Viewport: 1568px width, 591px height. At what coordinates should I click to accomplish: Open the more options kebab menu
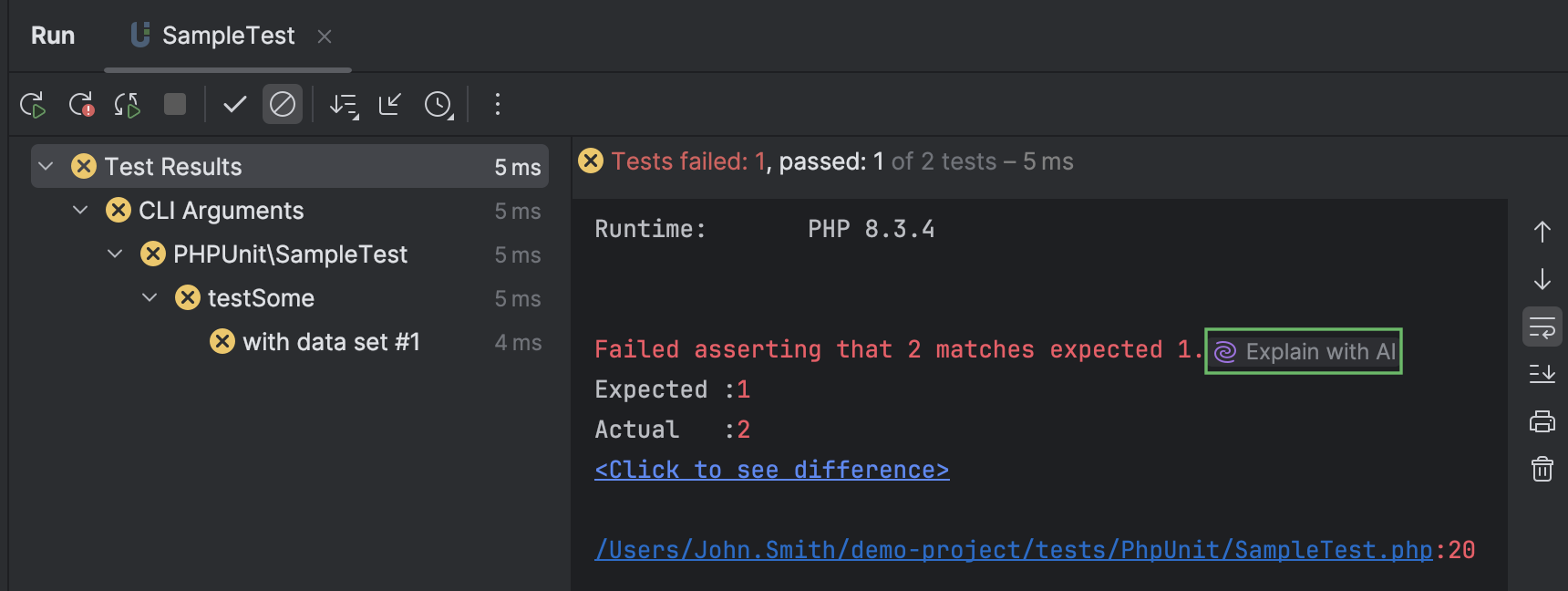tap(498, 104)
